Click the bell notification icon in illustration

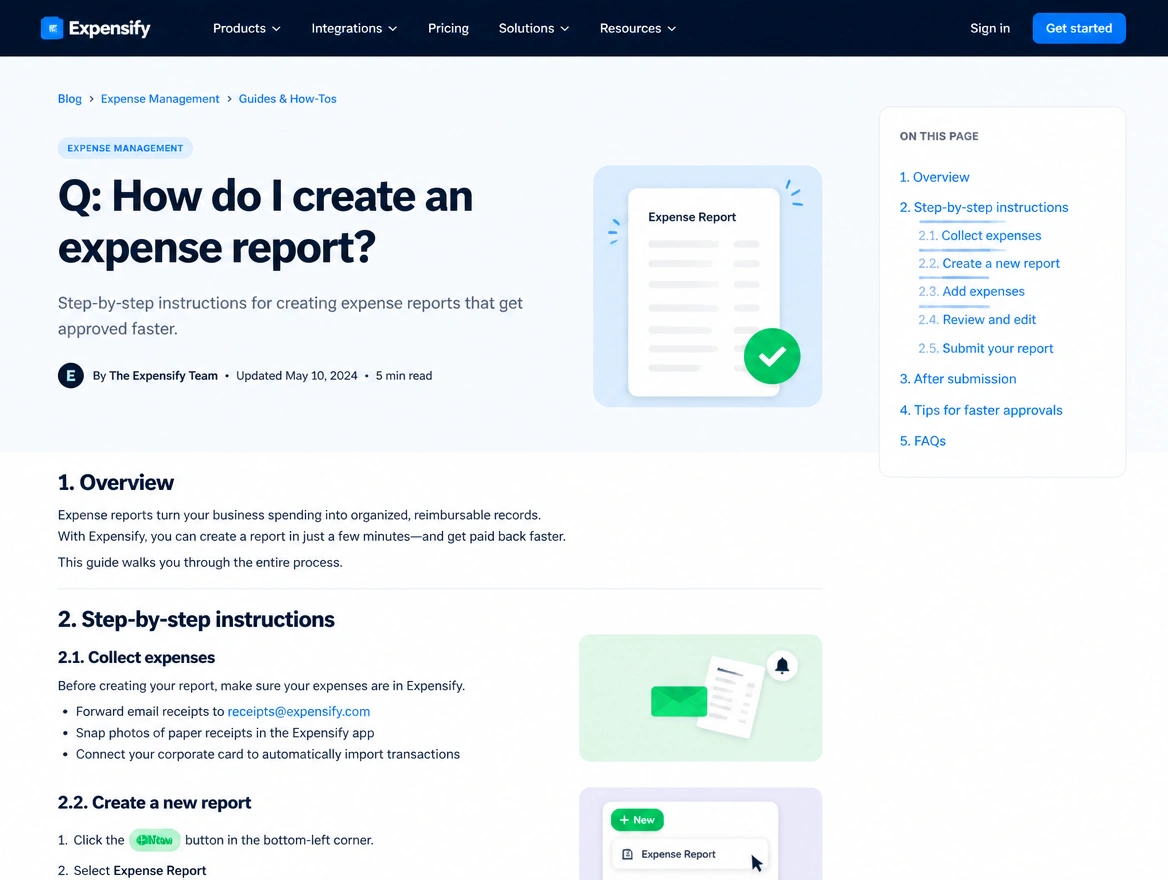(x=782, y=665)
